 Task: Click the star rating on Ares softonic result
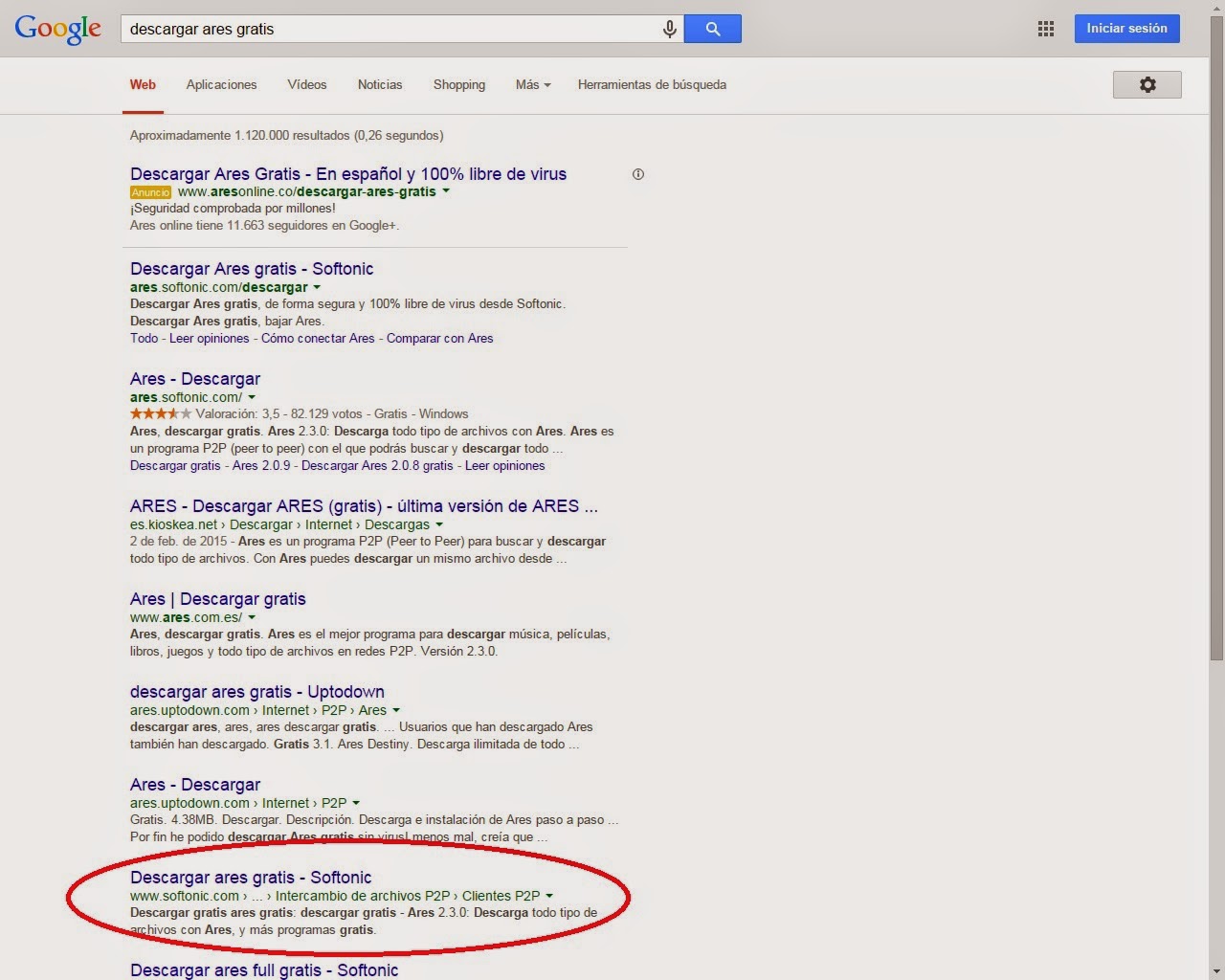click(x=161, y=414)
